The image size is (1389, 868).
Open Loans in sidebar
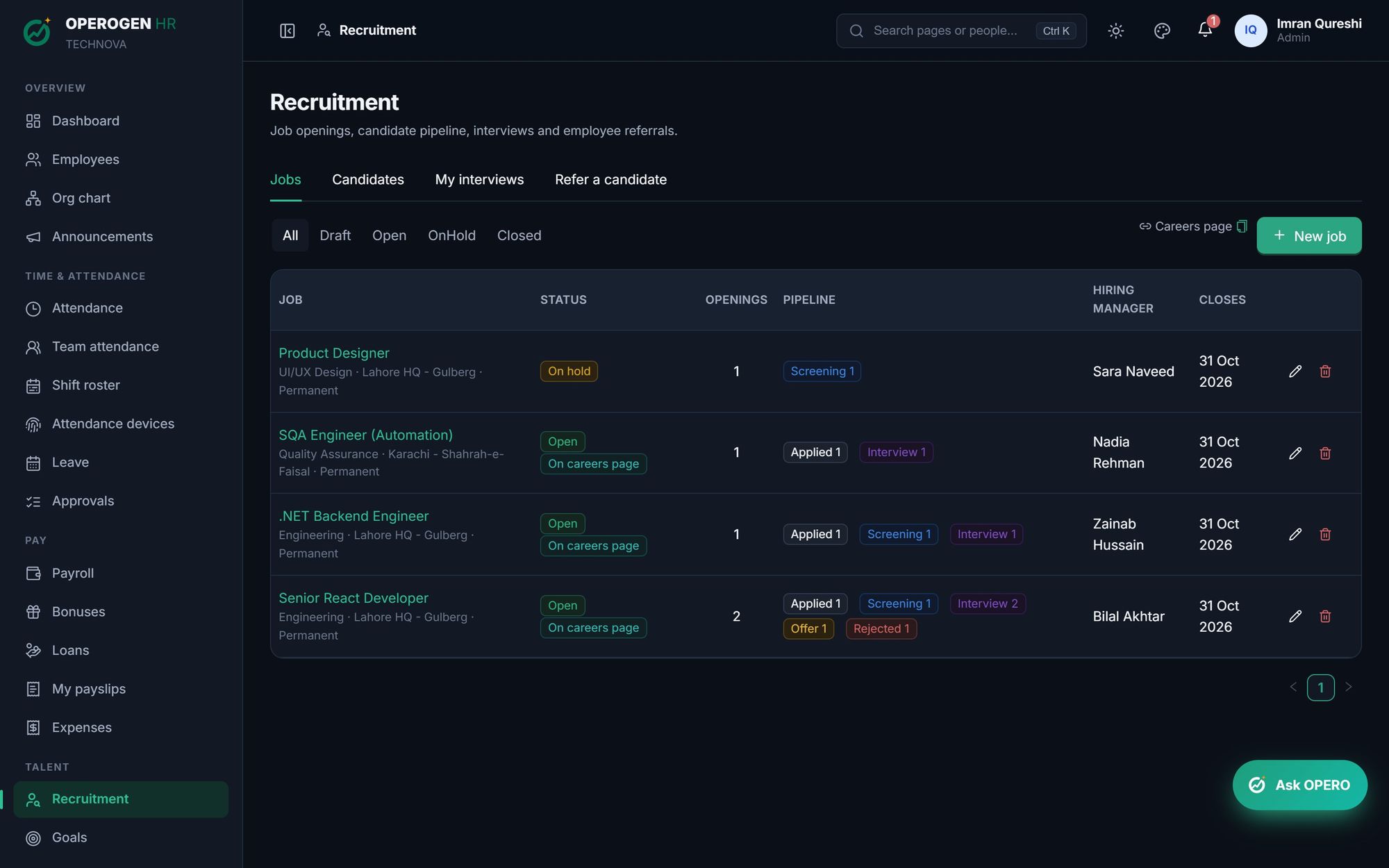point(121,651)
